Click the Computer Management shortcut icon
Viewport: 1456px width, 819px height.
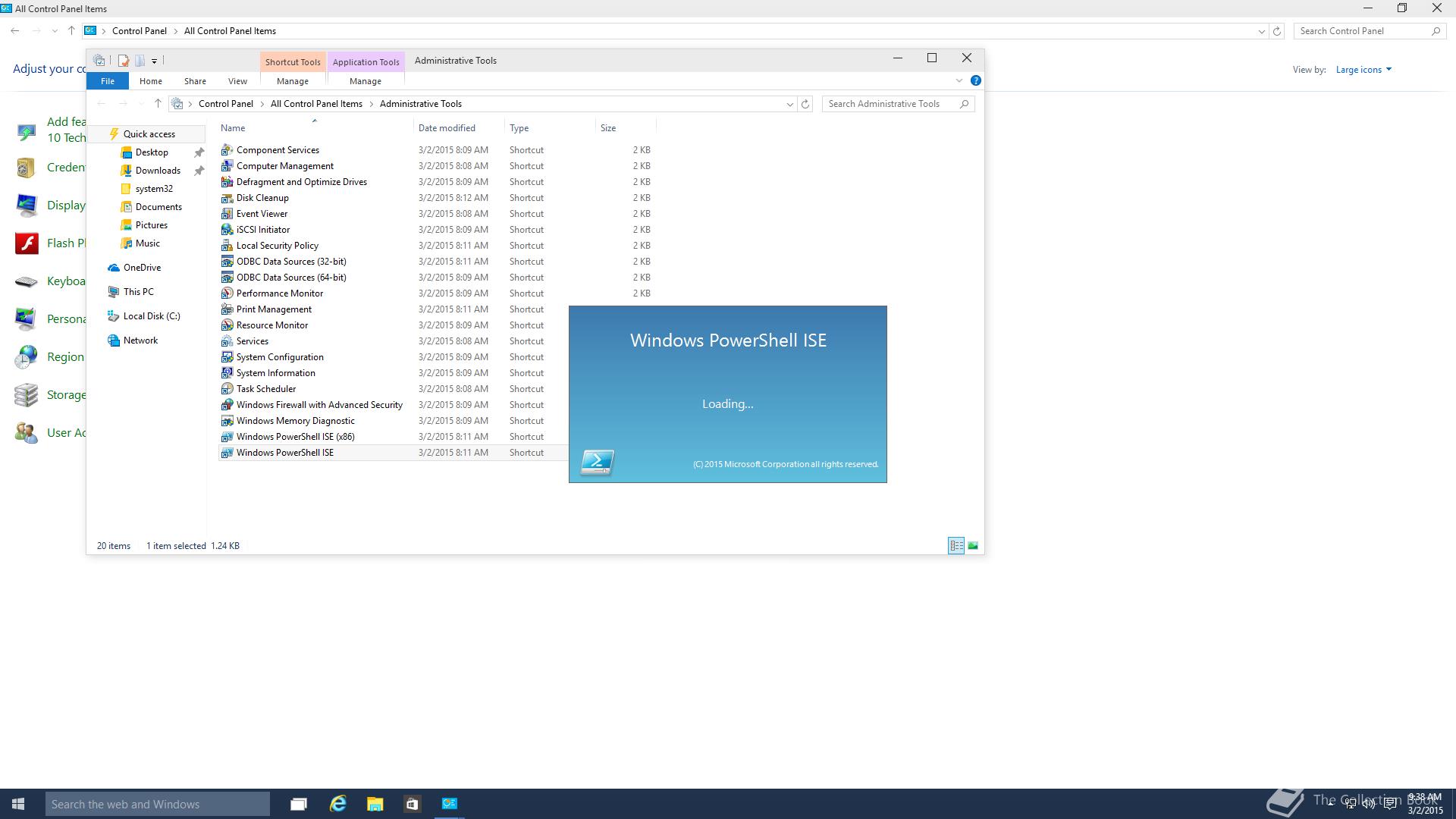[227, 166]
